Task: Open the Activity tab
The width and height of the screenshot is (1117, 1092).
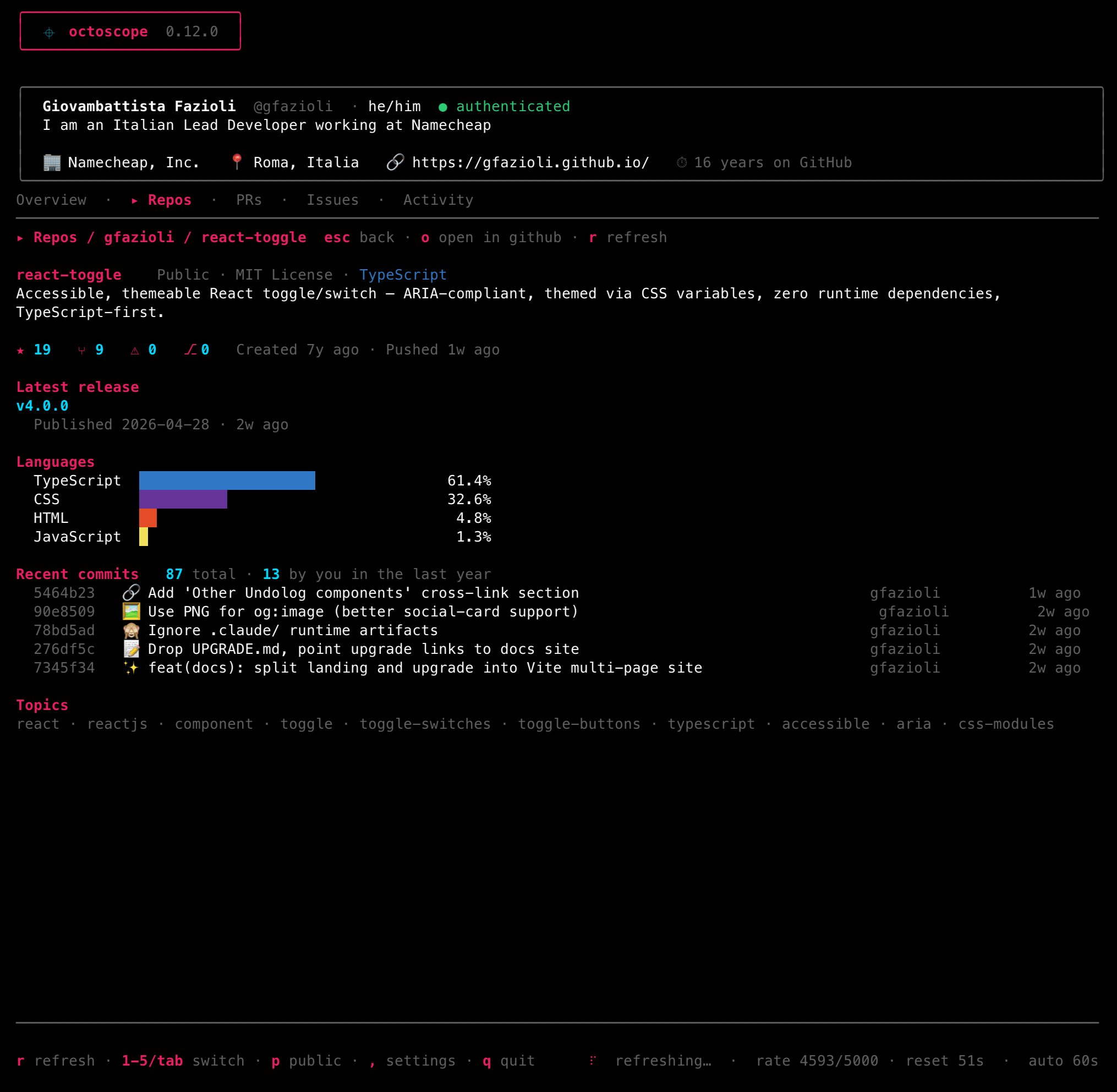Action: coord(438,200)
